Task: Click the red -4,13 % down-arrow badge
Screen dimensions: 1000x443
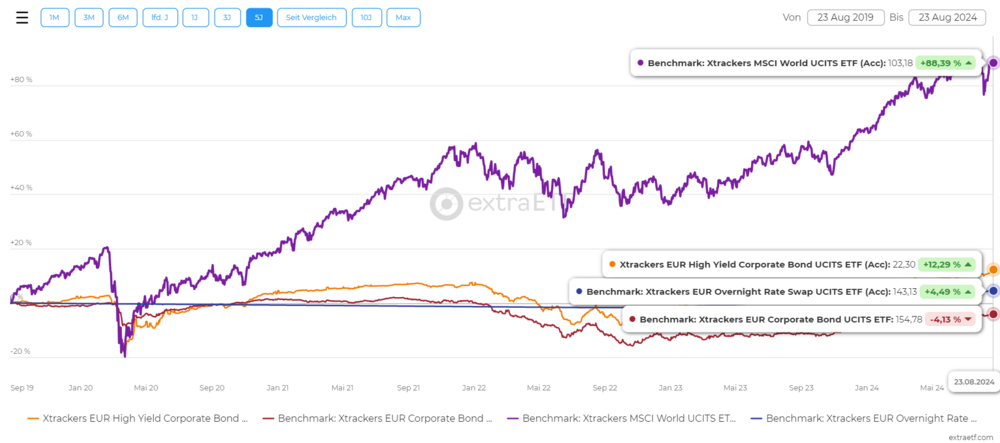Action: pyautogui.click(x=950, y=319)
